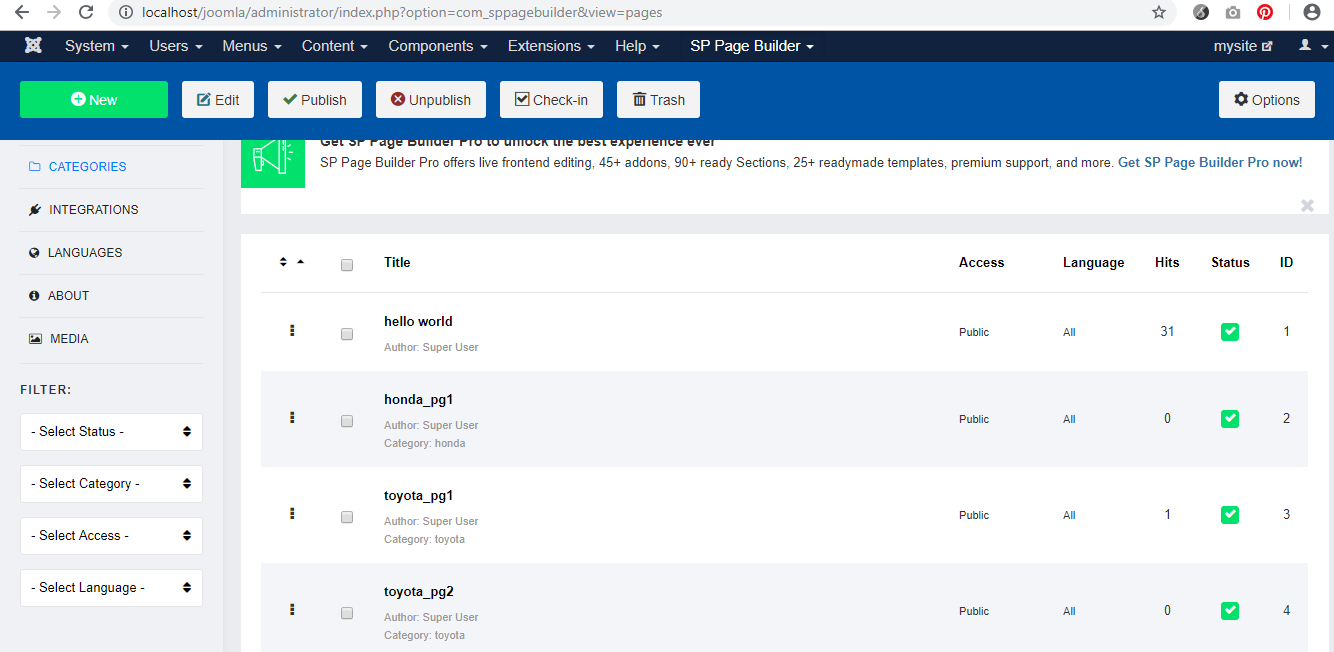Open the Select Status filter dropdown

tap(111, 432)
